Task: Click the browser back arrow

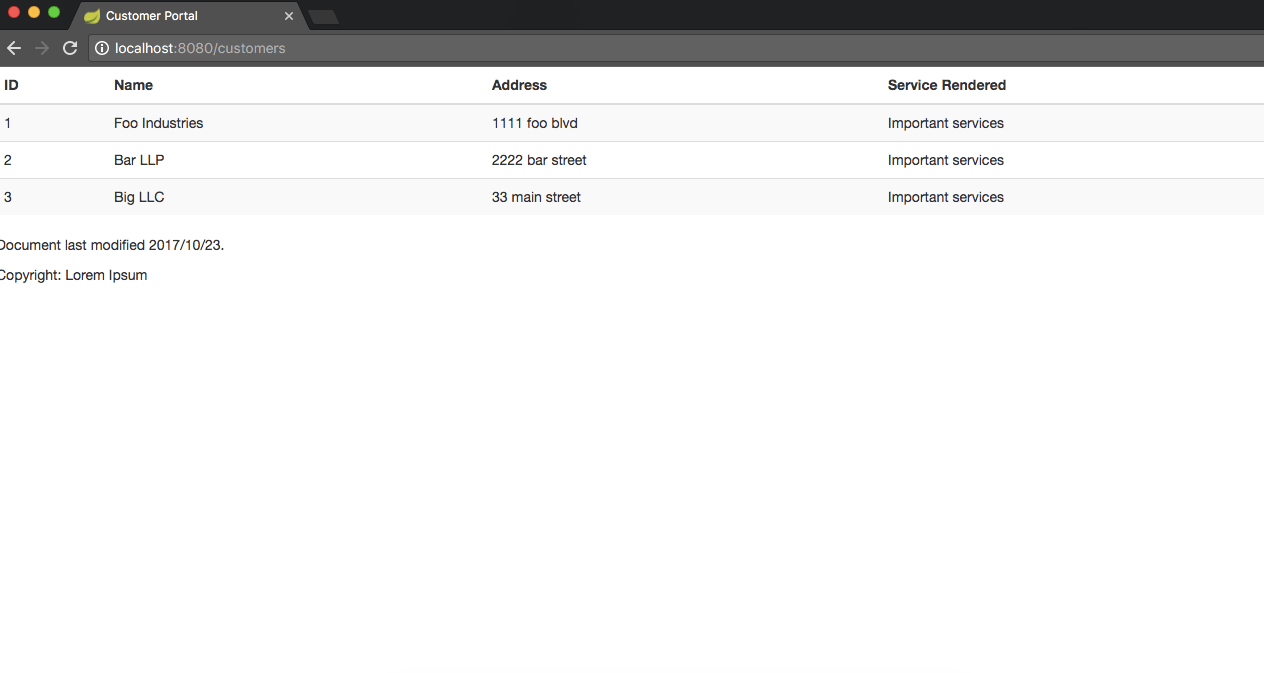Action: [14, 48]
